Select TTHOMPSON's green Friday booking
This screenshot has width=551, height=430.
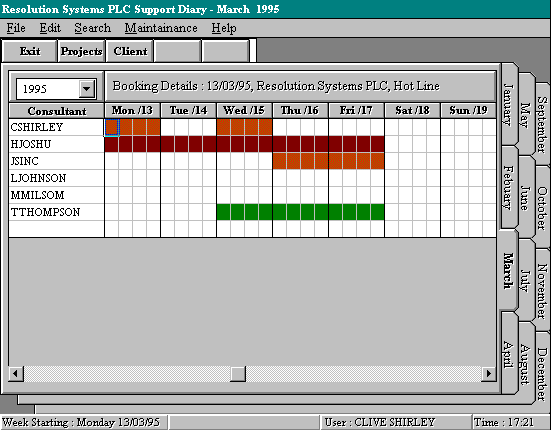pyautogui.click(x=356, y=212)
